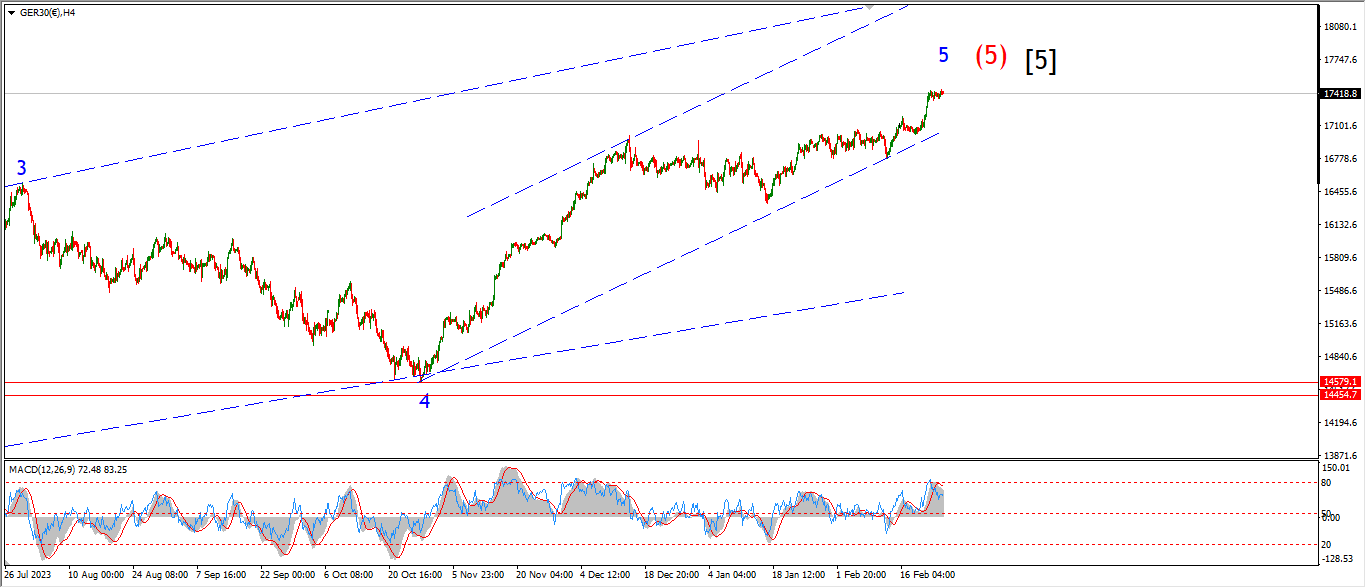Click the MACD scale value 150.01
Screen dimensions: 1366x588
[1336, 468]
